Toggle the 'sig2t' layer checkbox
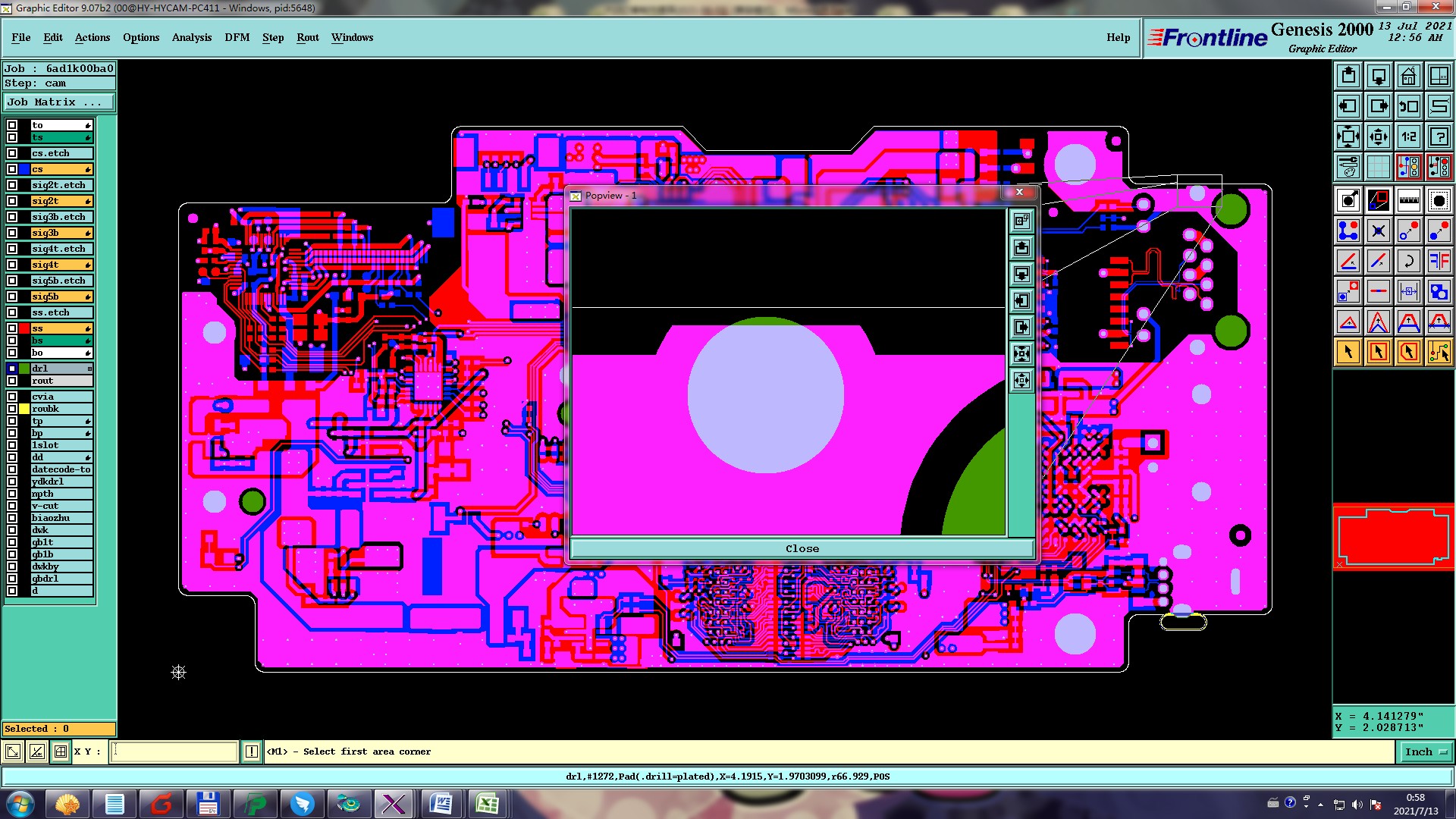 point(12,201)
